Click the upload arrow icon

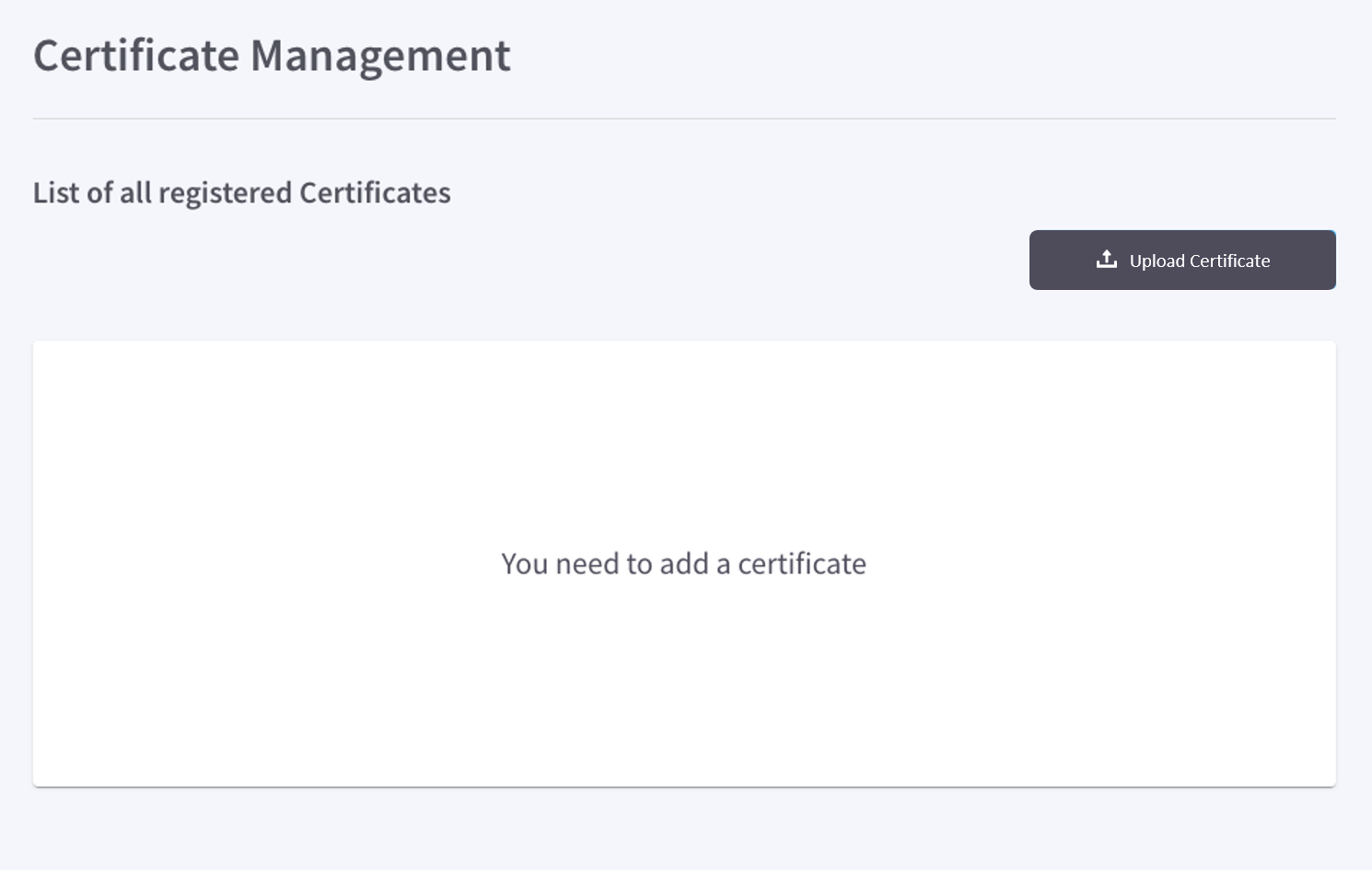coord(1107,260)
